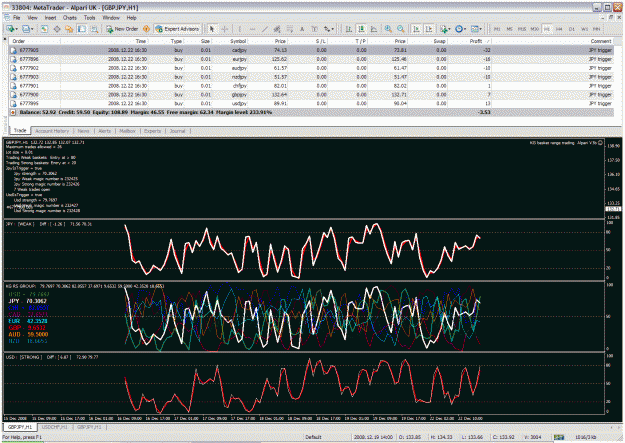This screenshot has width=625, height=443.
Task: Set timeframe to W1
Action: (x=584, y=29)
